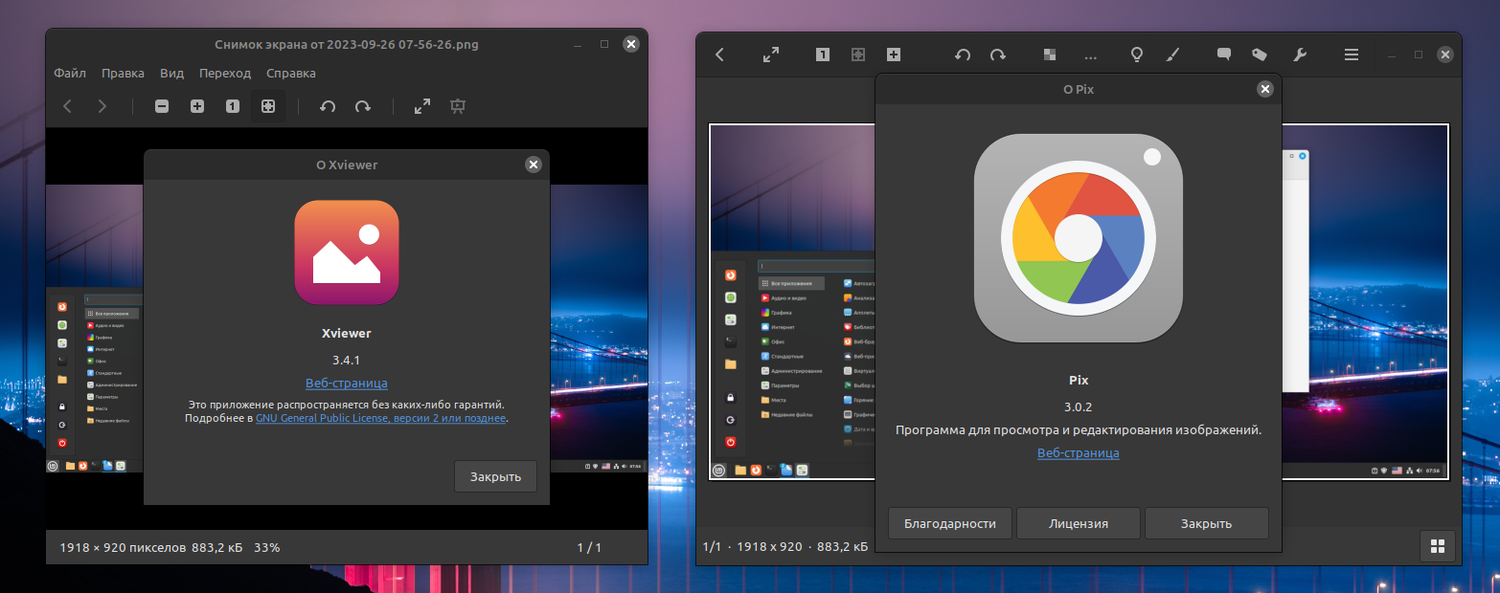Open the Вид menu in Xviewer
Viewport: 1500px width, 593px height.
[x=172, y=73]
